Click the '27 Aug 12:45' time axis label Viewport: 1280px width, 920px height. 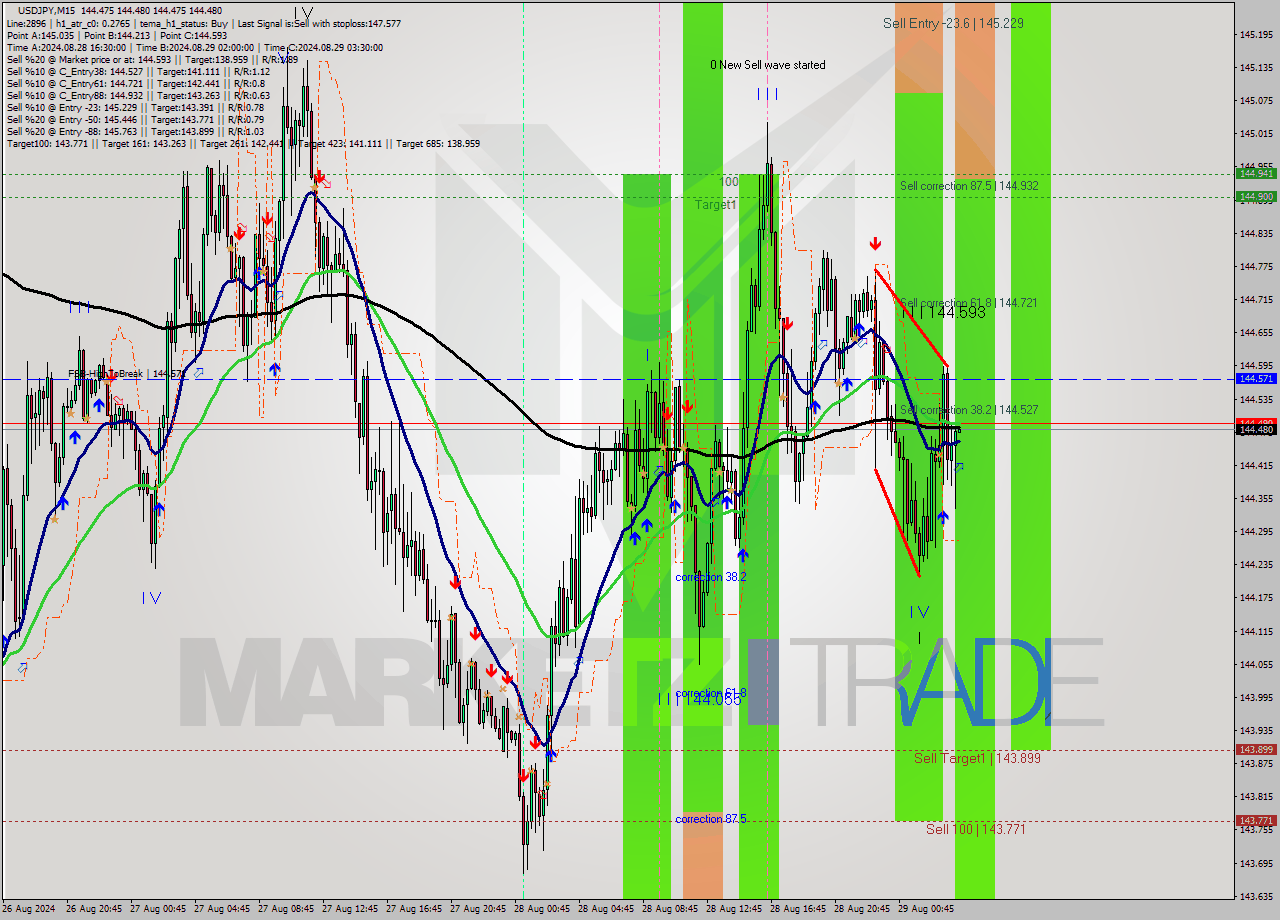pyautogui.click(x=350, y=909)
